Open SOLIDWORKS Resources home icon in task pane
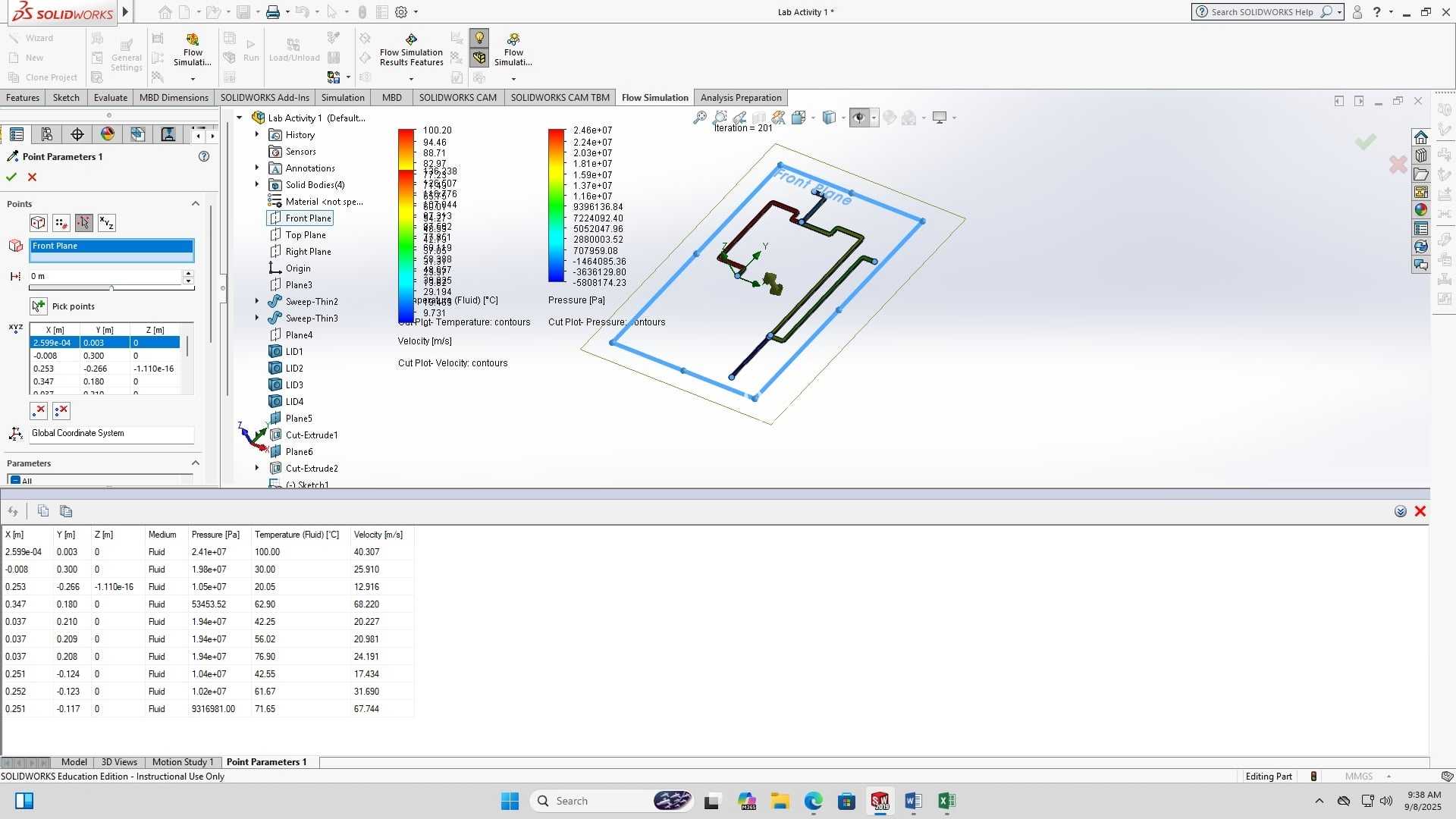Image resolution: width=1456 pixels, height=819 pixels. tap(1421, 137)
